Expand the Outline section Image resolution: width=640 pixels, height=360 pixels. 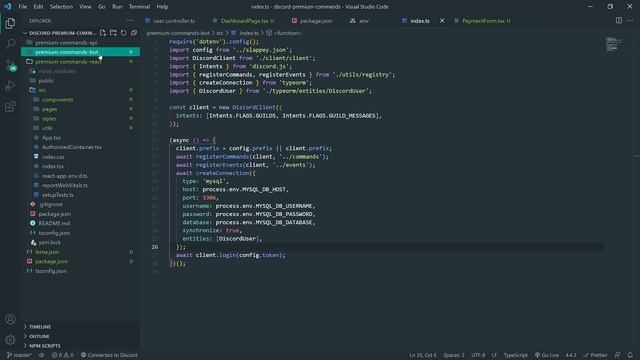point(81,336)
